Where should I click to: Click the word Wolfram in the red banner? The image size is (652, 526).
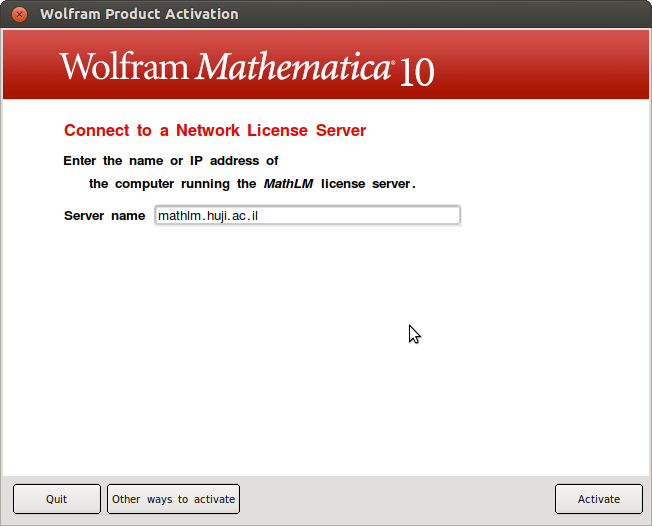124,67
